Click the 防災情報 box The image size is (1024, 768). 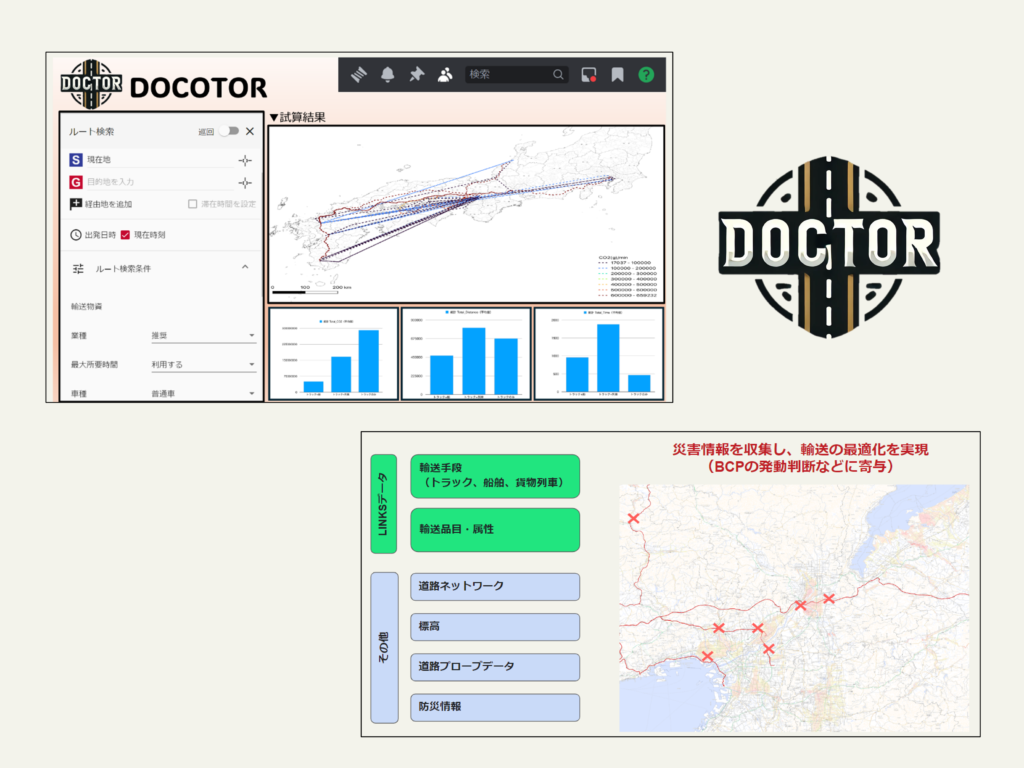point(495,707)
